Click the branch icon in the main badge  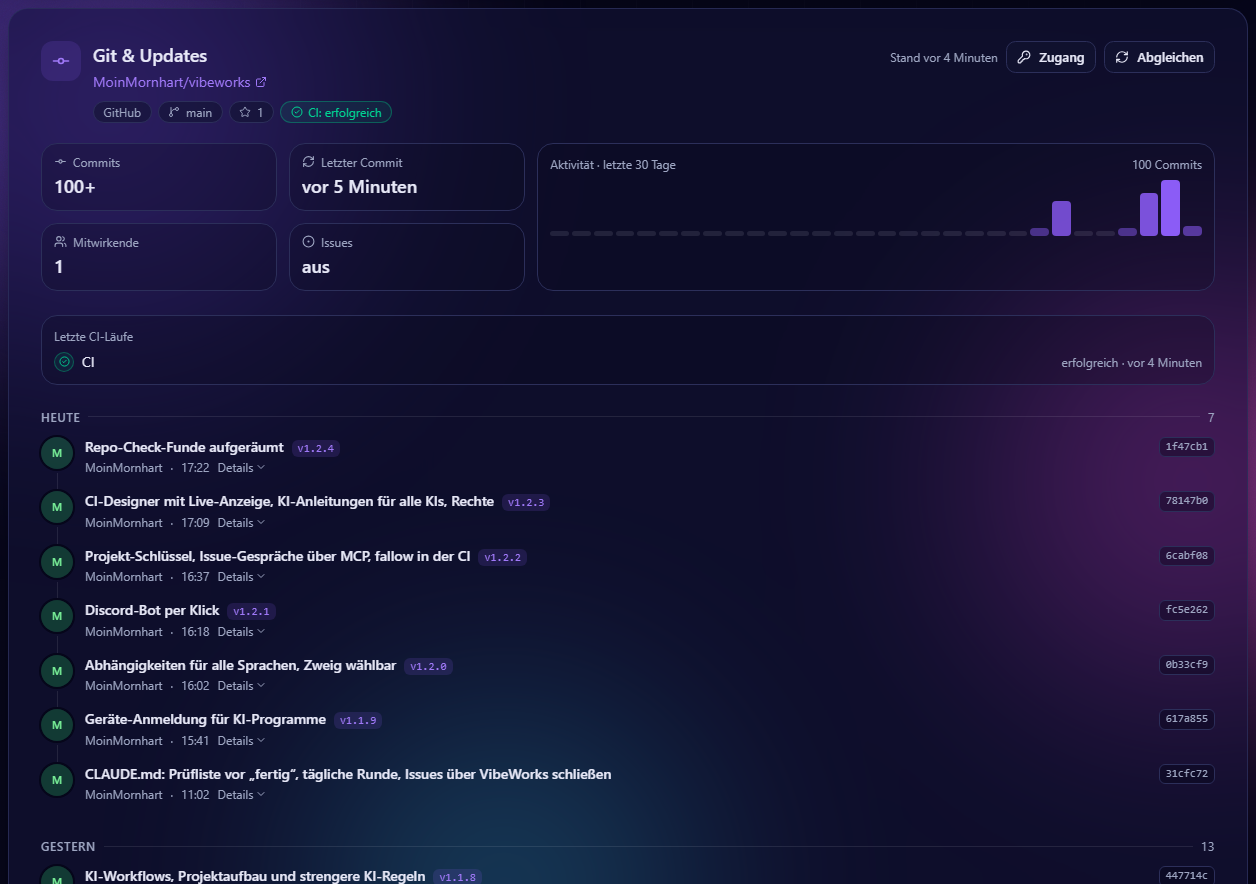point(174,112)
